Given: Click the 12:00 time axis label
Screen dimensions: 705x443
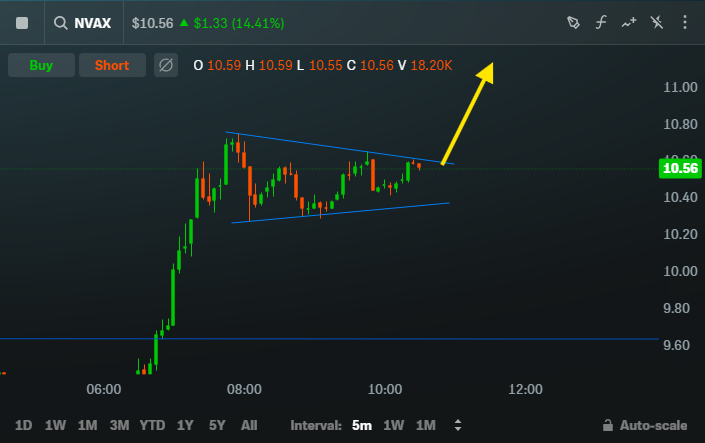Looking at the screenshot, I should [525, 389].
